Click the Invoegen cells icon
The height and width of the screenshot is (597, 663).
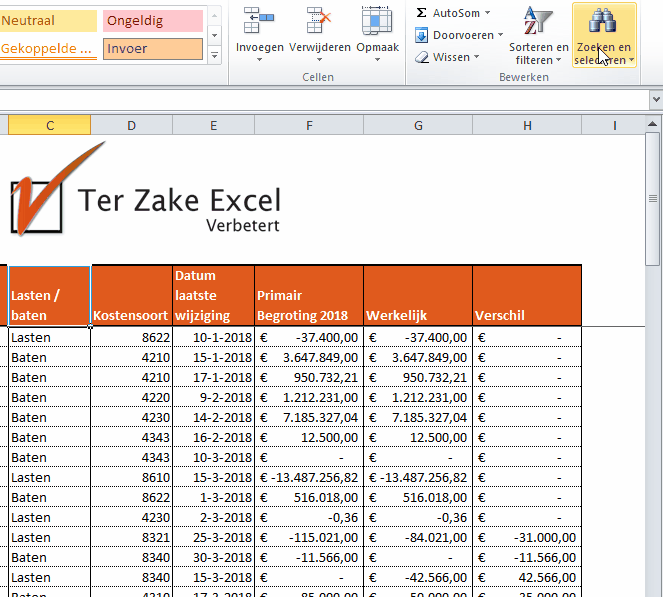(259, 20)
